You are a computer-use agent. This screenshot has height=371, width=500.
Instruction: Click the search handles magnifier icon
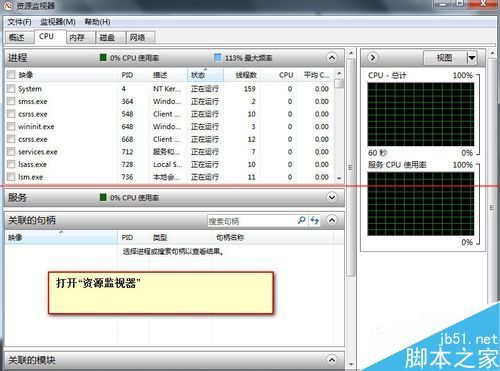point(301,220)
